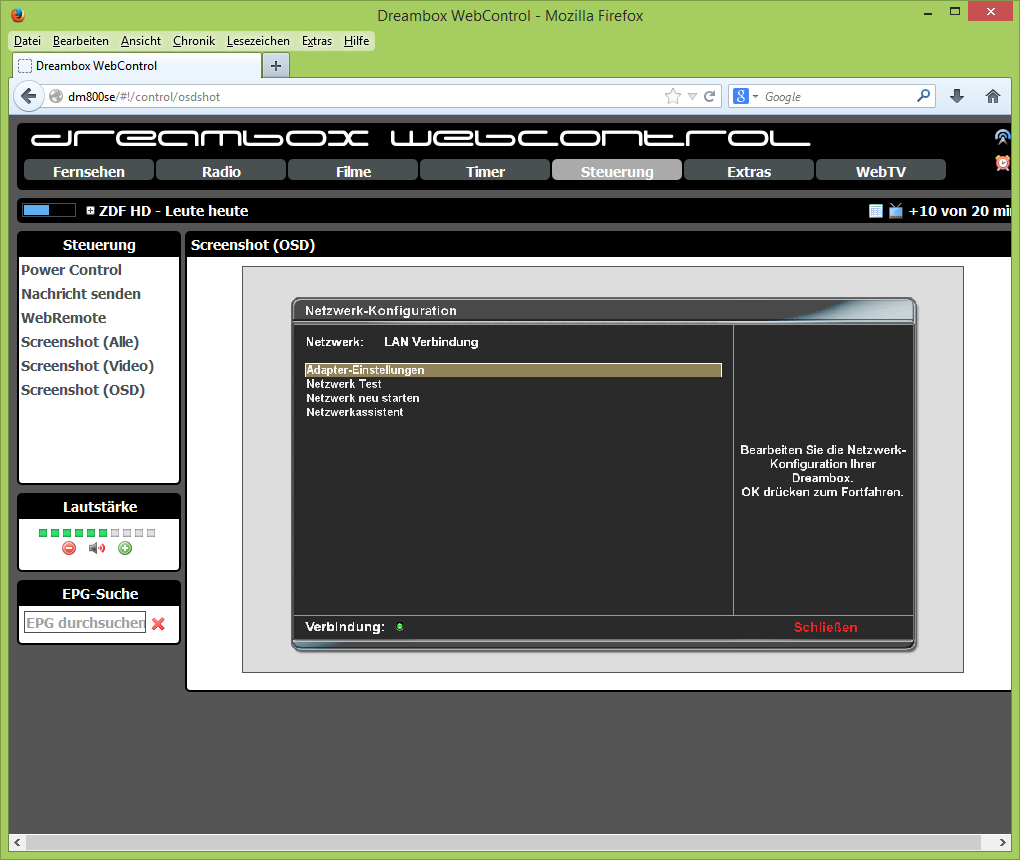Open the Extras tab

[749, 171]
